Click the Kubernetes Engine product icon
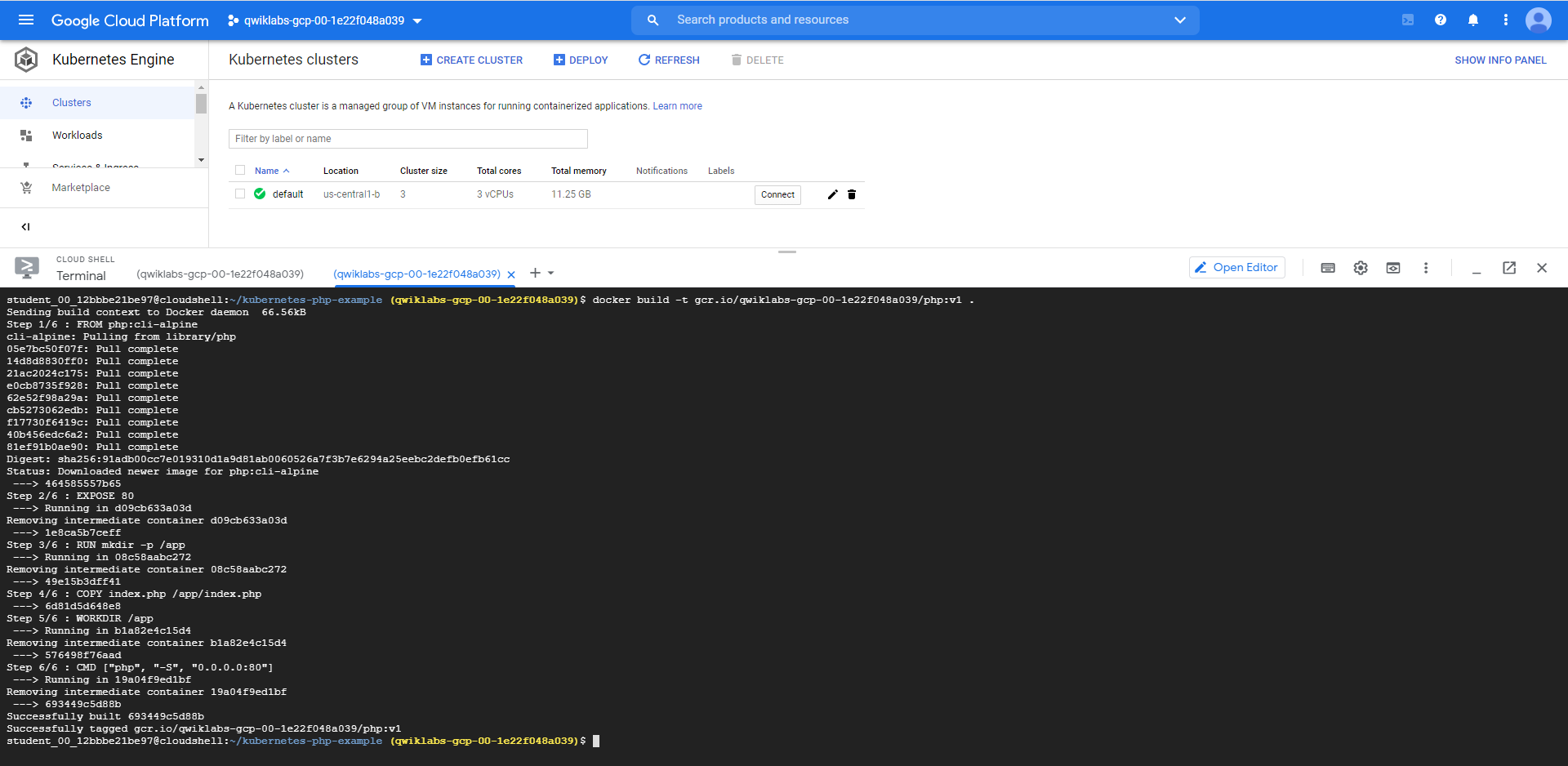Screen dimensions: 1568x766 click(26, 59)
